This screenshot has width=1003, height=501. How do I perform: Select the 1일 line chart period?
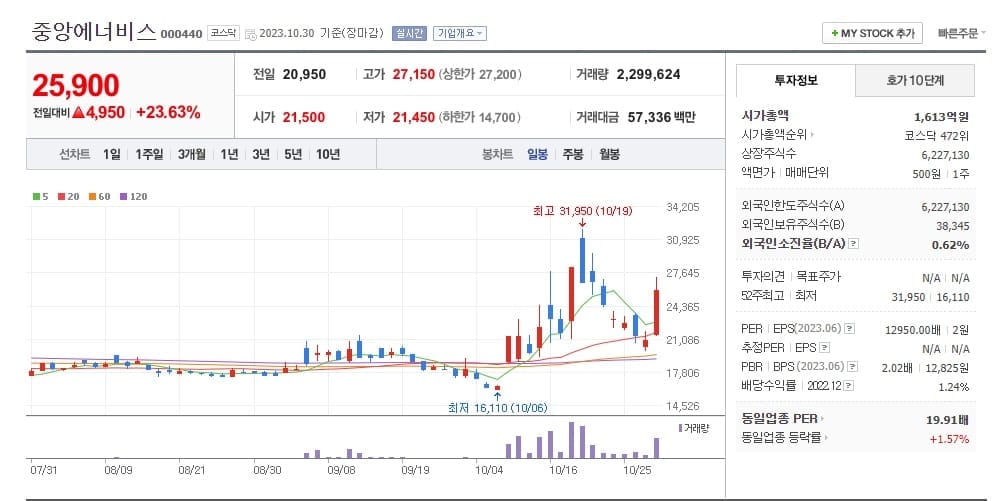(111, 154)
